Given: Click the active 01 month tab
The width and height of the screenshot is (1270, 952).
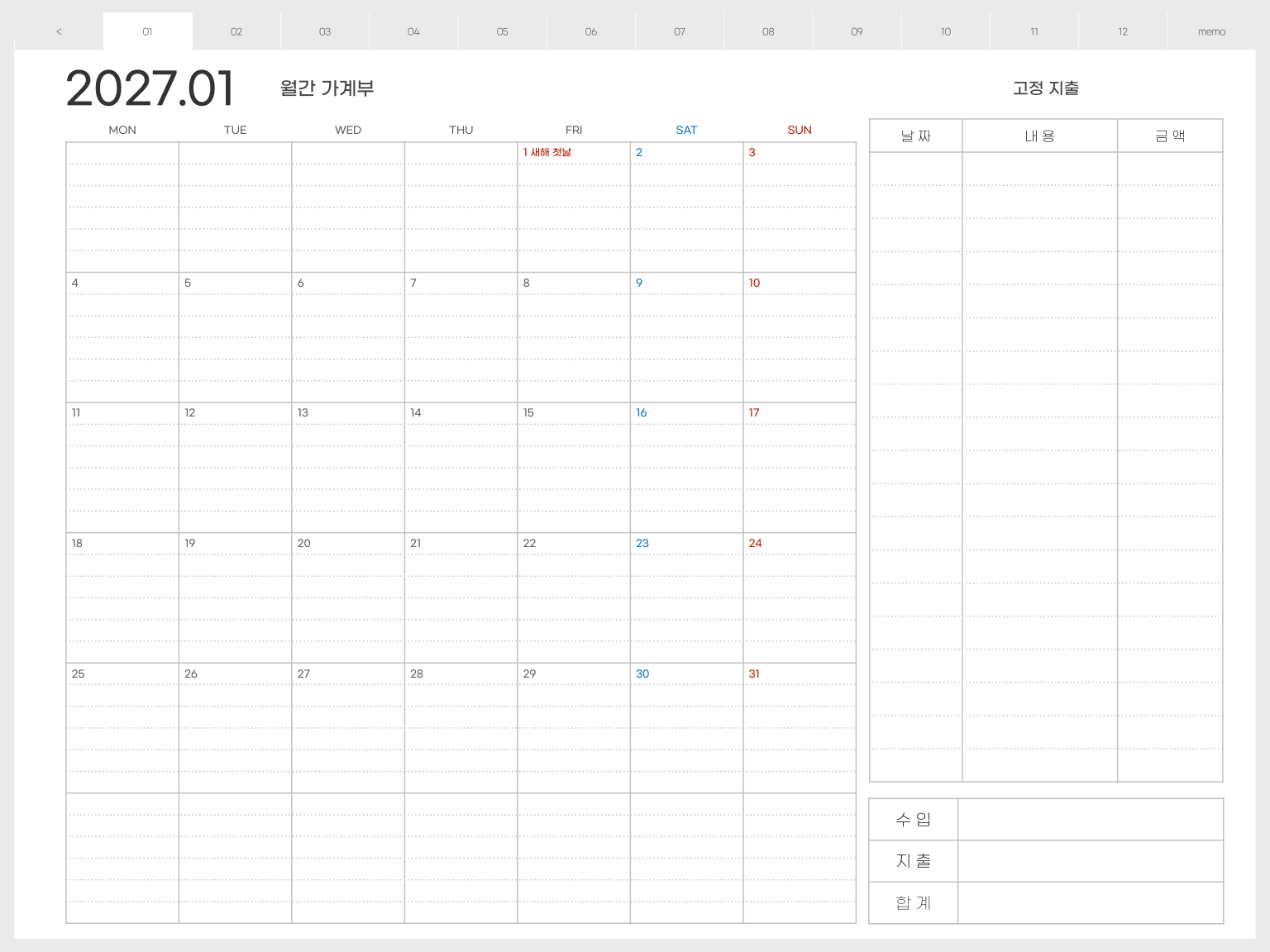Looking at the screenshot, I should [x=148, y=31].
